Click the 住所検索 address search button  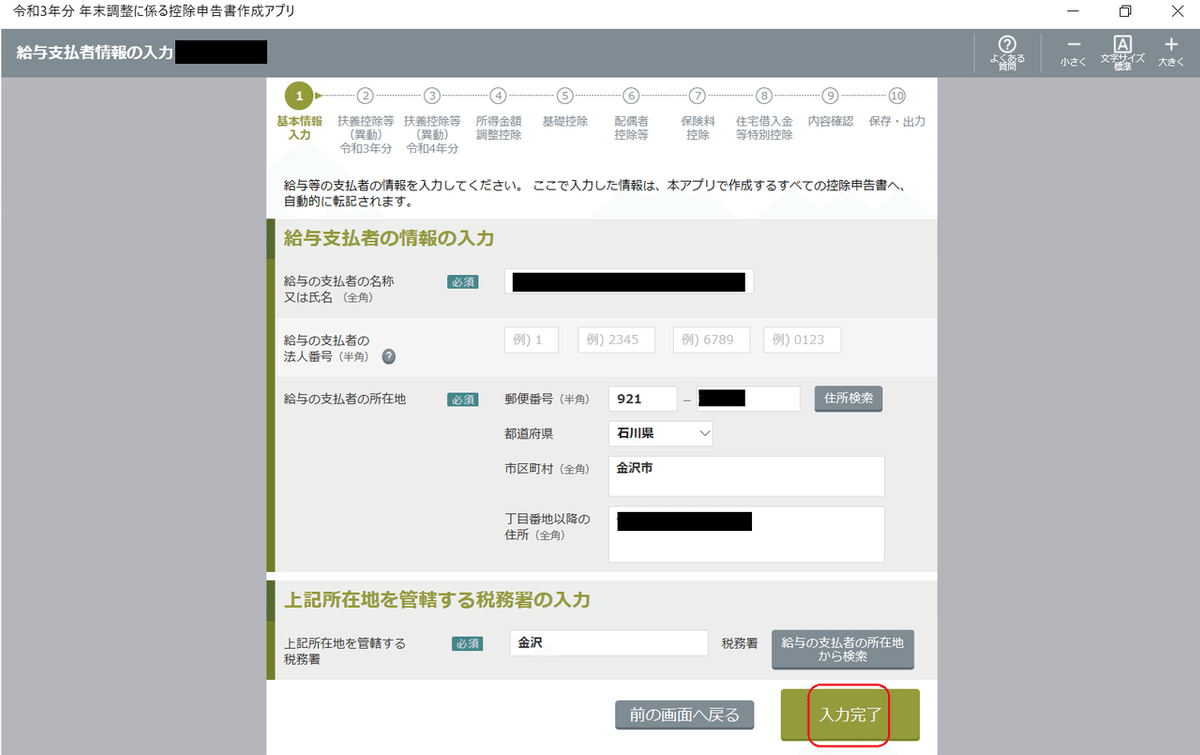pyautogui.click(x=848, y=398)
